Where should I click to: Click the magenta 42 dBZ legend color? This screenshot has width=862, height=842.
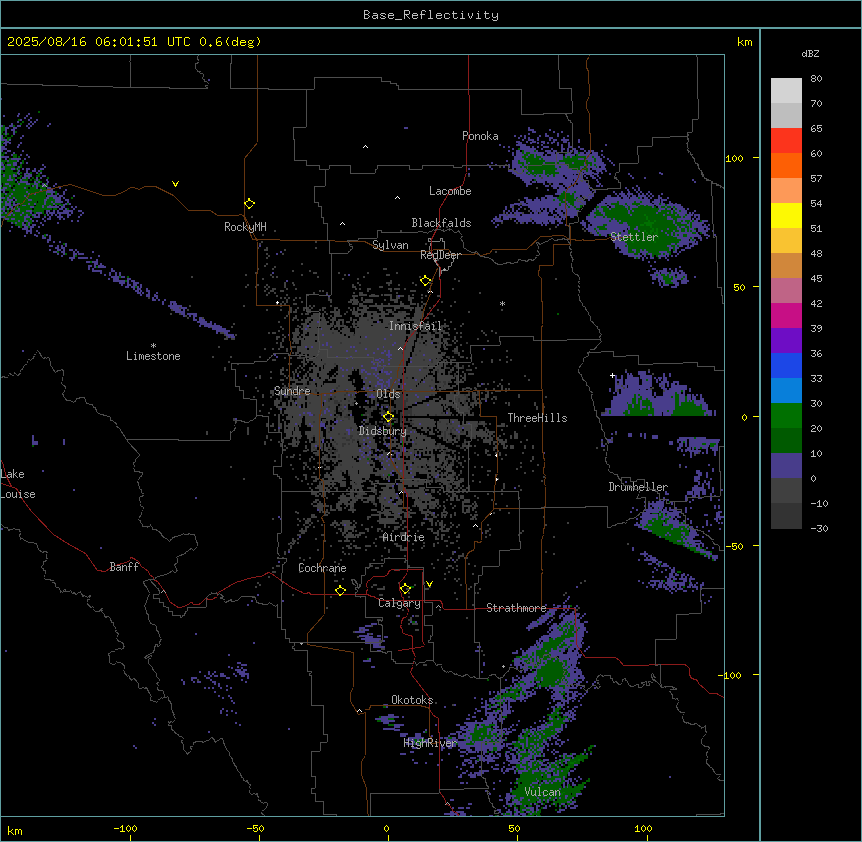pyautogui.click(x=786, y=315)
